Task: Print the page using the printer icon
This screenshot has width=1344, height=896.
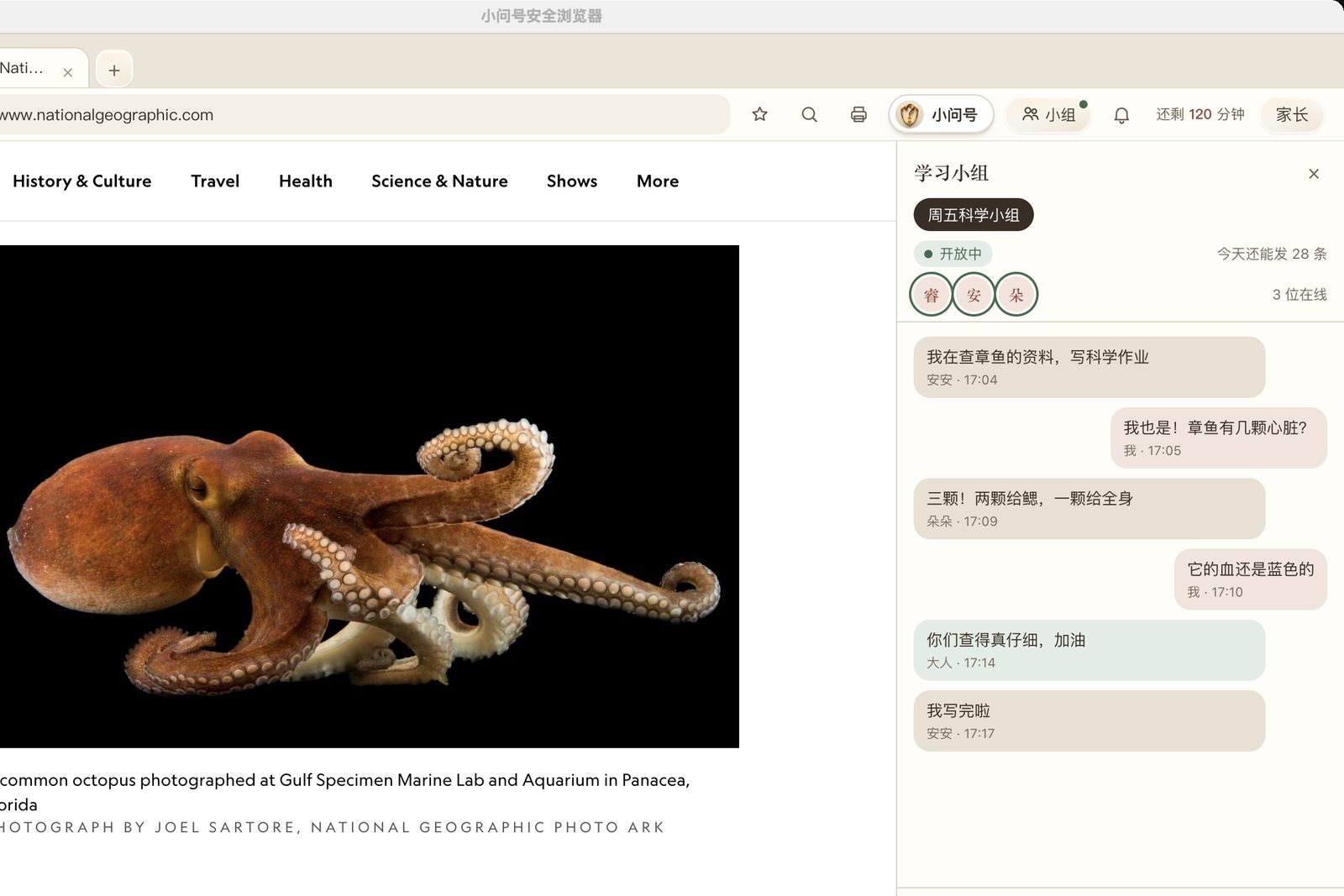Action: 858,114
